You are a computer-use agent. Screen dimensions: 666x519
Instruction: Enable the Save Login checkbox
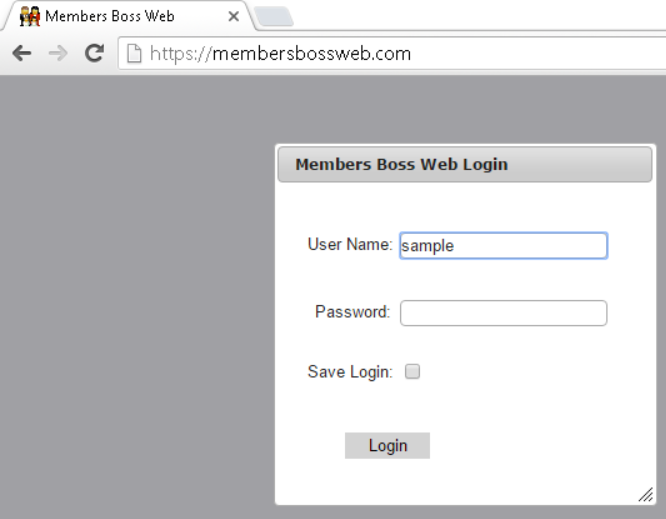412,371
